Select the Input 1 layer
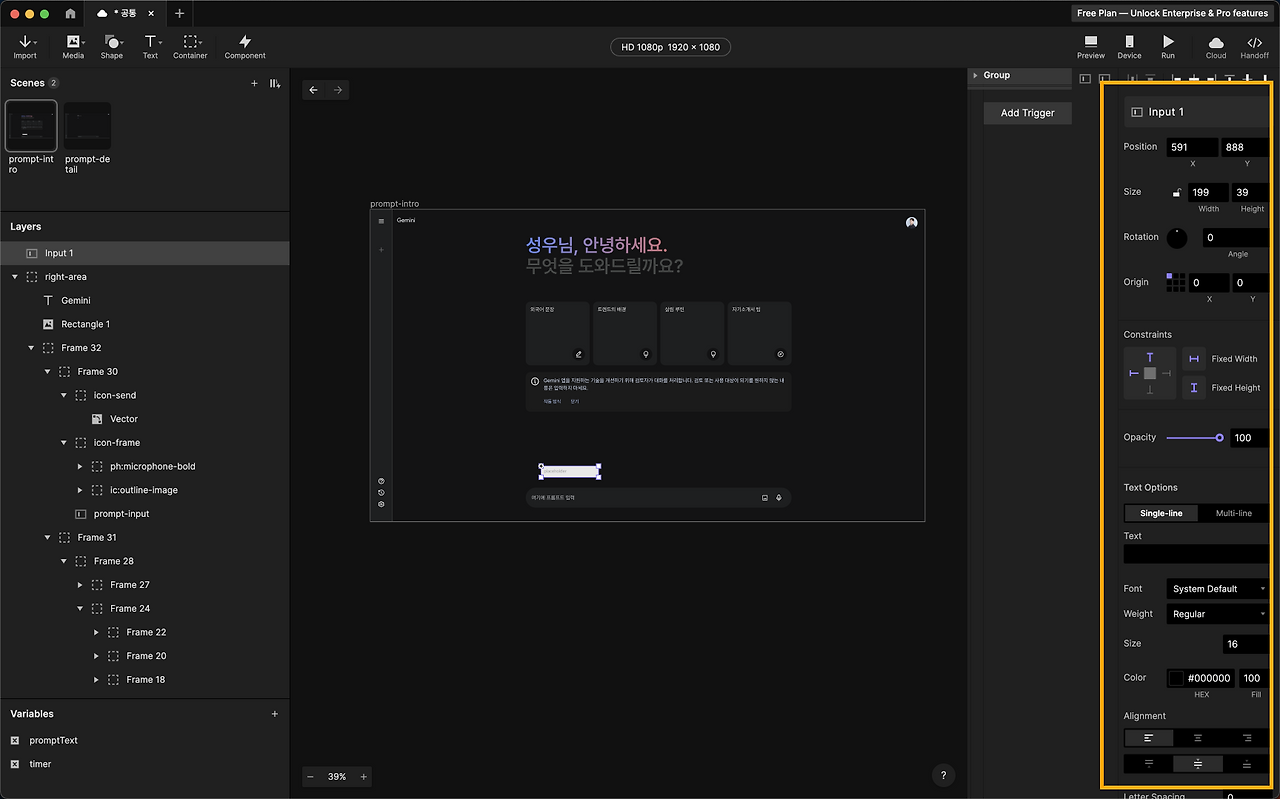The height and width of the screenshot is (799, 1280). pos(145,253)
